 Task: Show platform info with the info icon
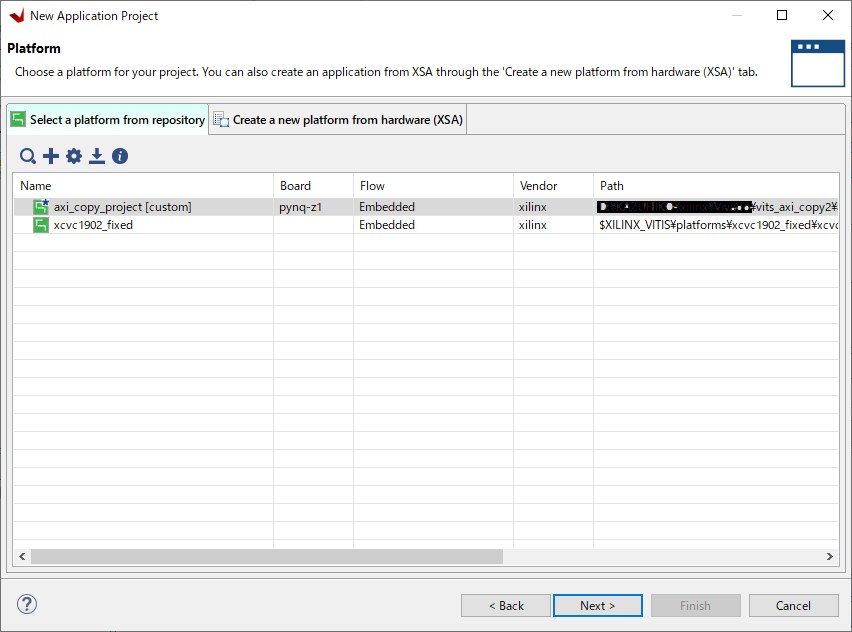point(120,157)
